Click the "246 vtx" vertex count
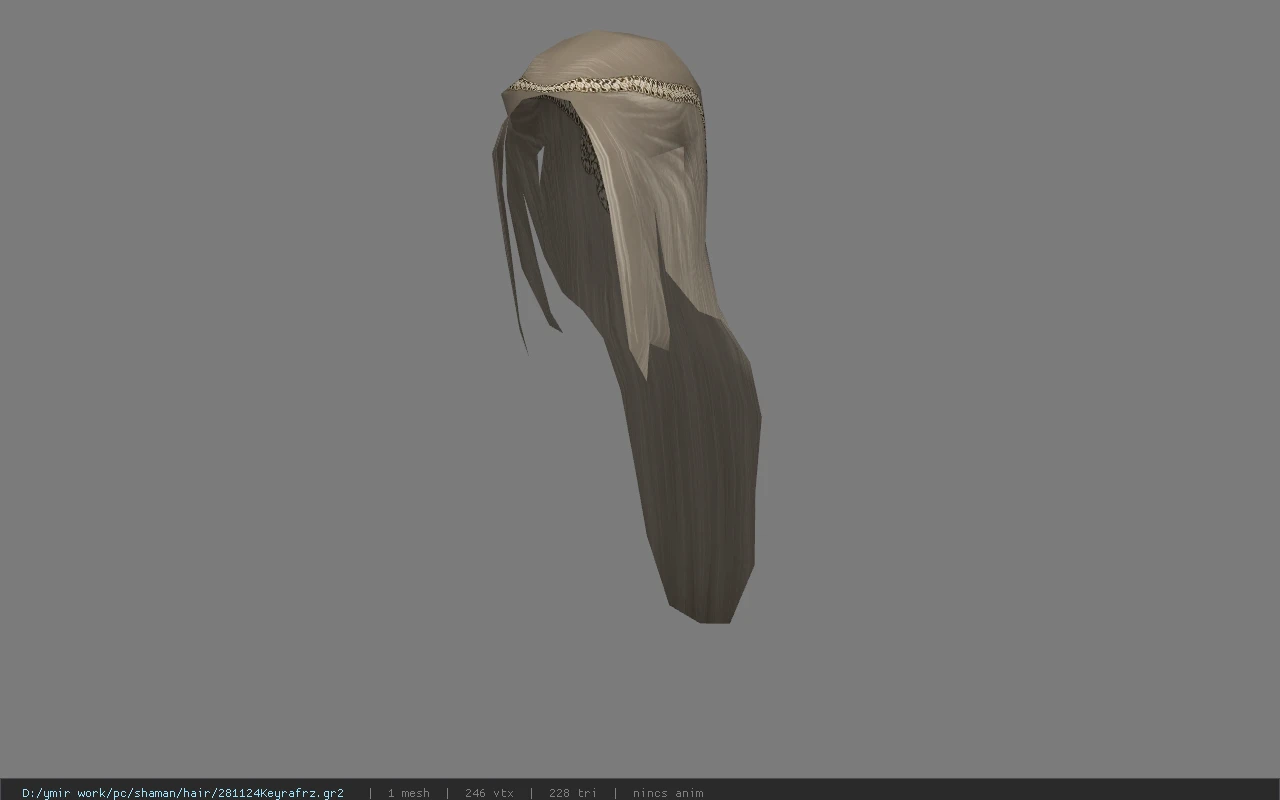Image resolution: width=1280 pixels, height=800 pixels. (x=489, y=793)
